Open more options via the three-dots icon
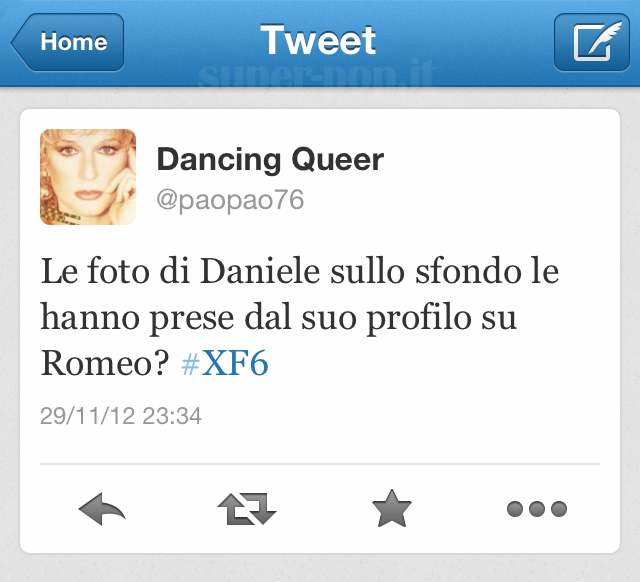Viewport: 640px width, 582px height. pos(537,509)
